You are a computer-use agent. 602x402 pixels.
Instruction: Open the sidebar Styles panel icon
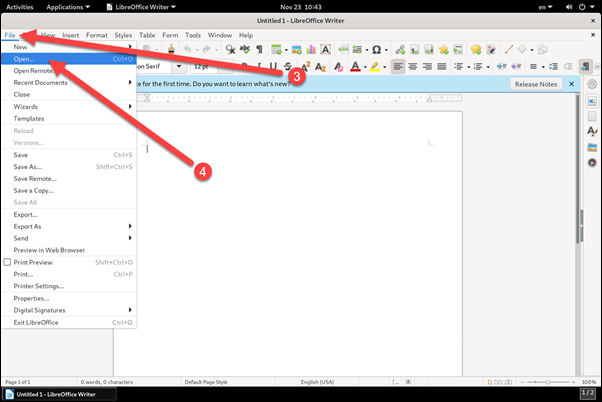(x=592, y=131)
